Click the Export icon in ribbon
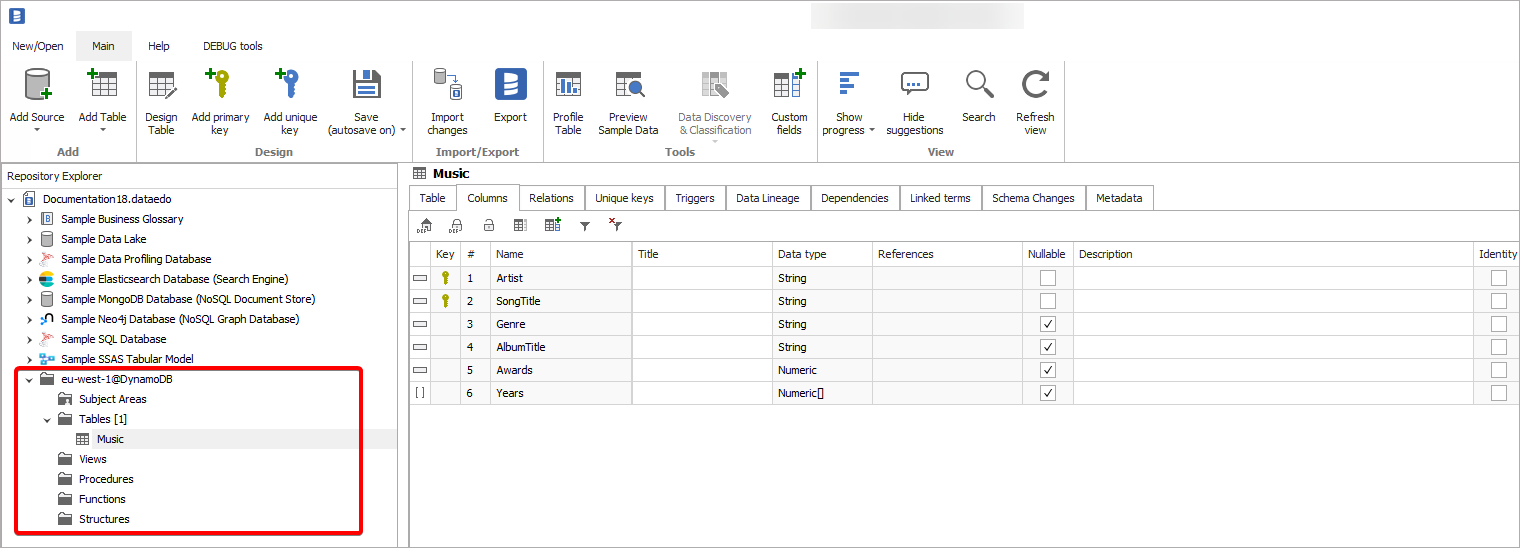This screenshot has height=548, width=1520. click(510, 86)
